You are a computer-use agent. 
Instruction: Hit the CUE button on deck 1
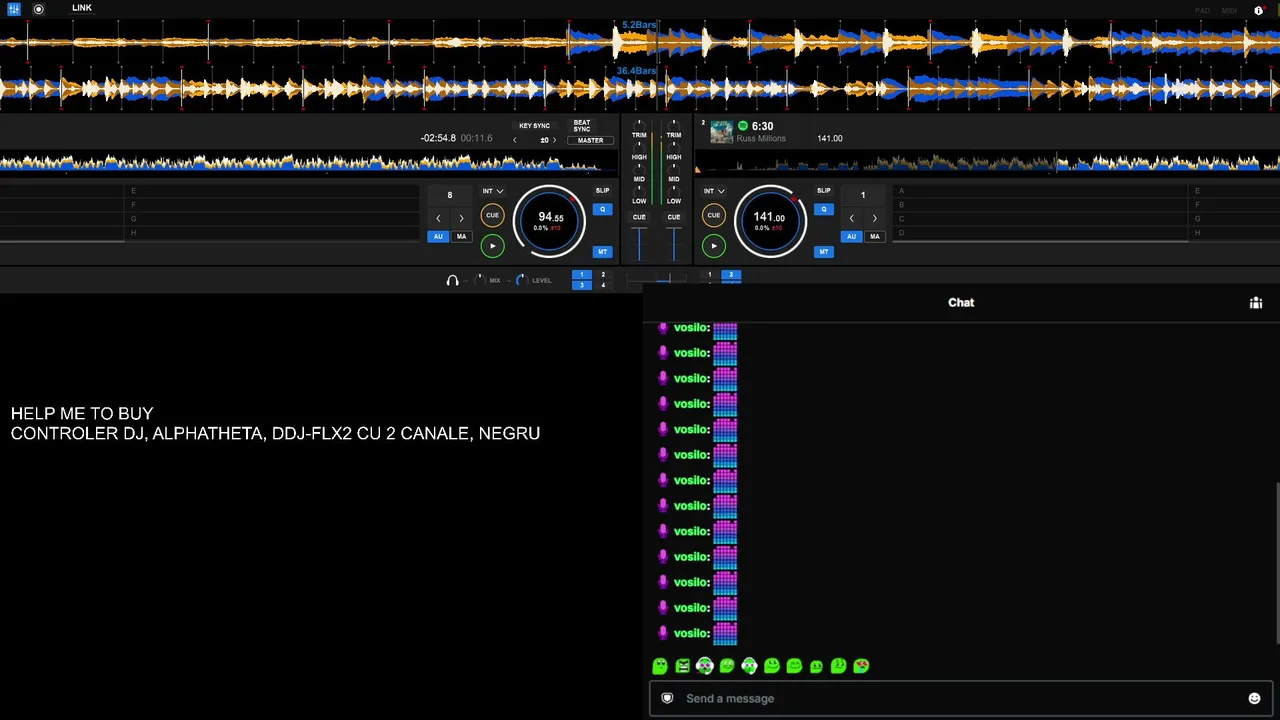pos(492,215)
